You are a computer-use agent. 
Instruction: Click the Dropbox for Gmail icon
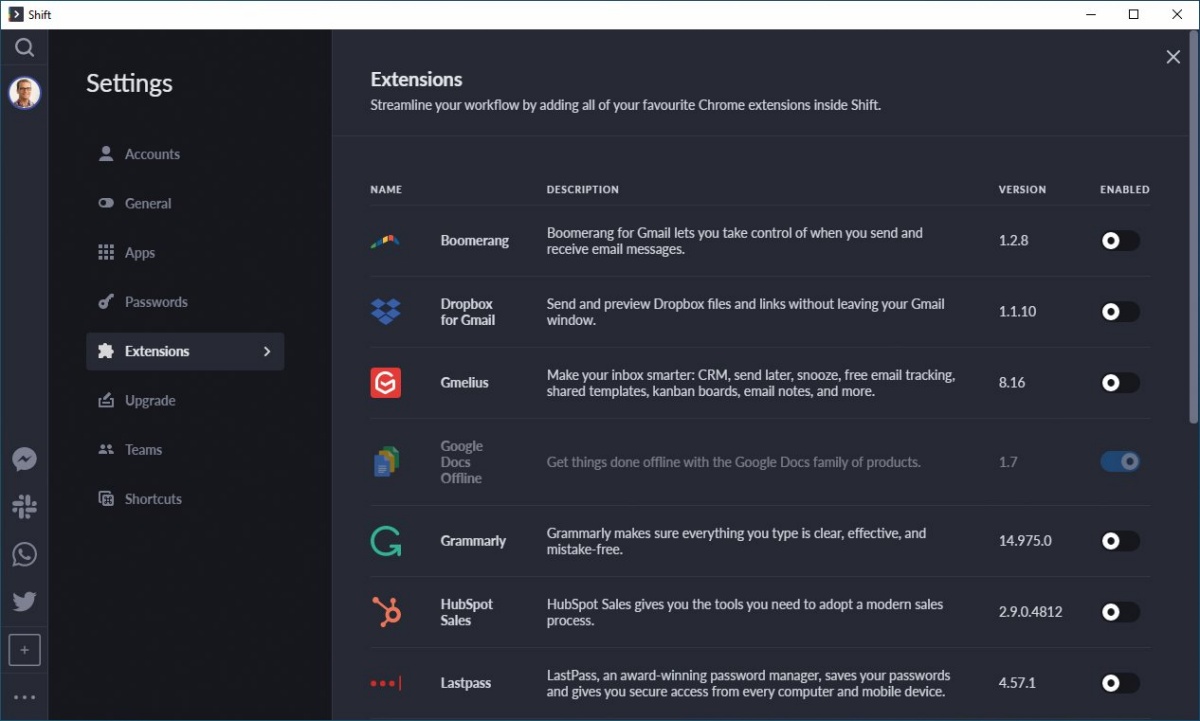(x=385, y=312)
